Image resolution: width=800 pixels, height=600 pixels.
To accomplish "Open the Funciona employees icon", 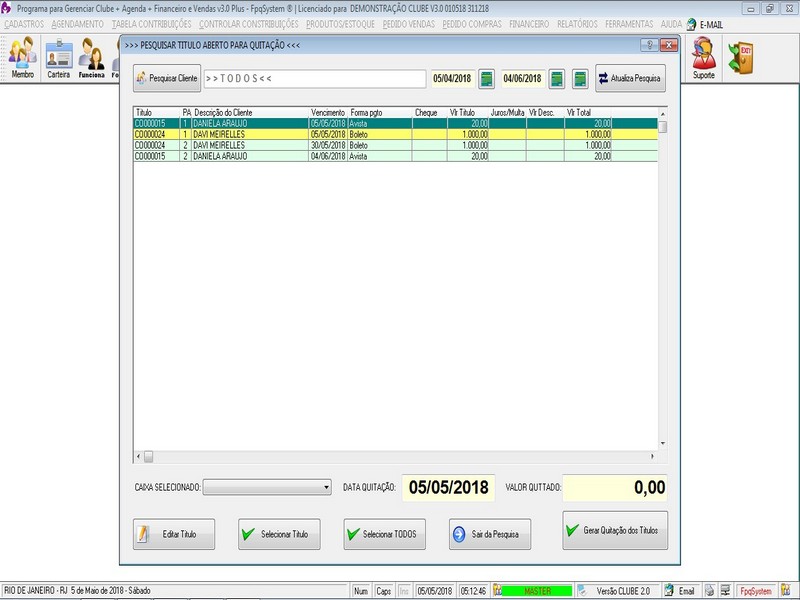I will [91, 58].
